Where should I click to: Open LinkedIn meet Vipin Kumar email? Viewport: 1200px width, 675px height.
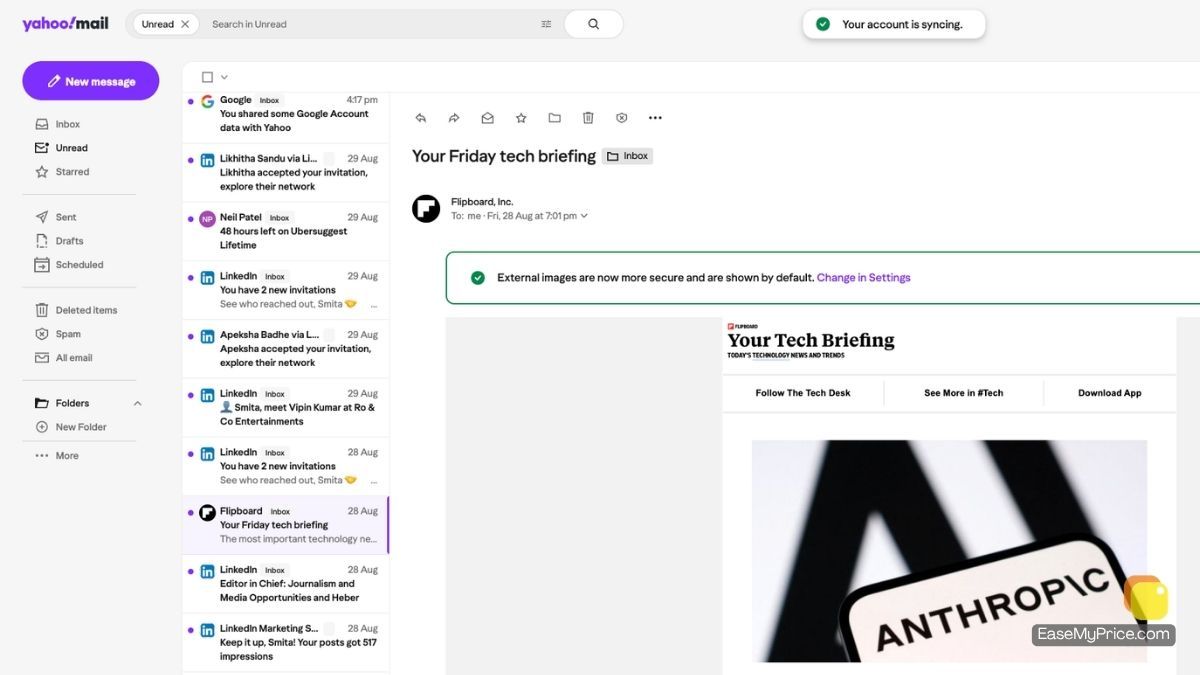286,408
